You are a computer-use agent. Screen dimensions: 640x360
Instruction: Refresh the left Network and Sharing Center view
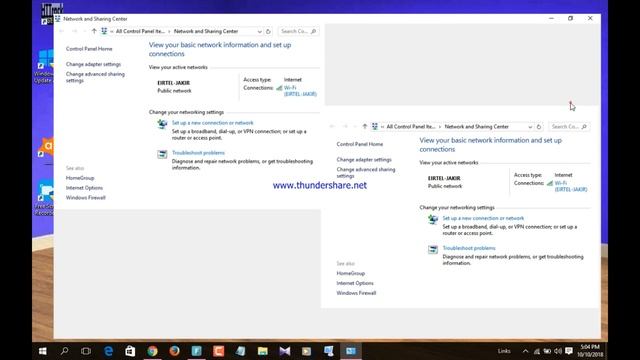pyautogui.click(x=268, y=31)
